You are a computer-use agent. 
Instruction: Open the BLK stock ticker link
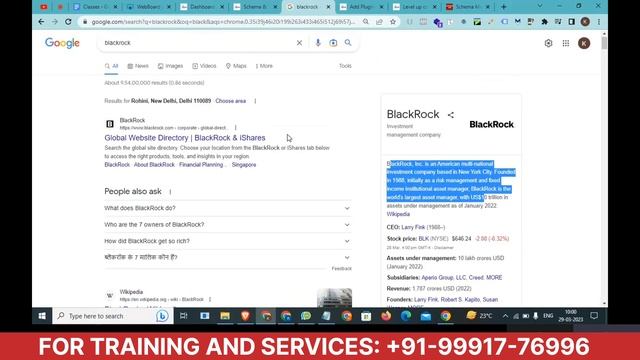point(424,239)
